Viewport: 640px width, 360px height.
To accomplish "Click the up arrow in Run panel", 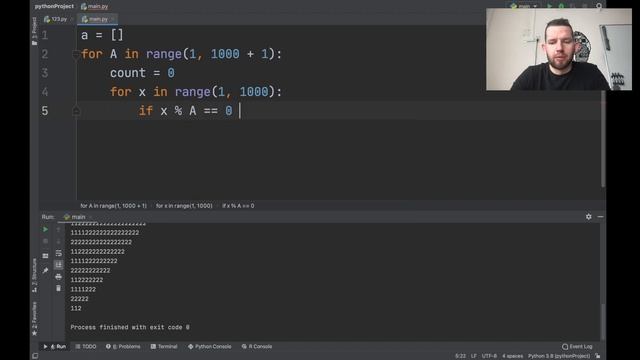I will [x=58, y=230].
